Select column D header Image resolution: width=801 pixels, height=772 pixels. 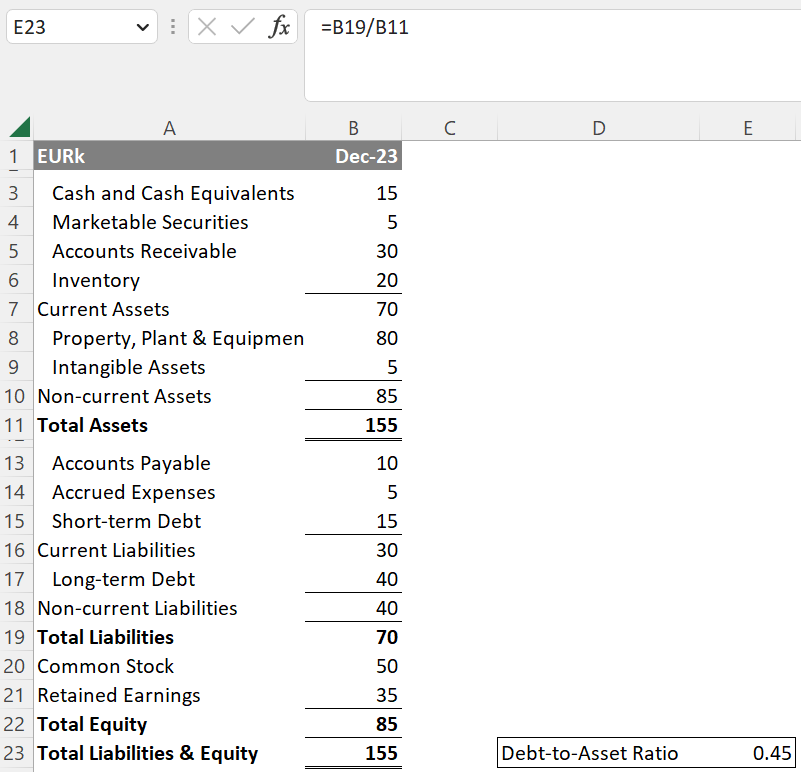(x=598, y=128)
